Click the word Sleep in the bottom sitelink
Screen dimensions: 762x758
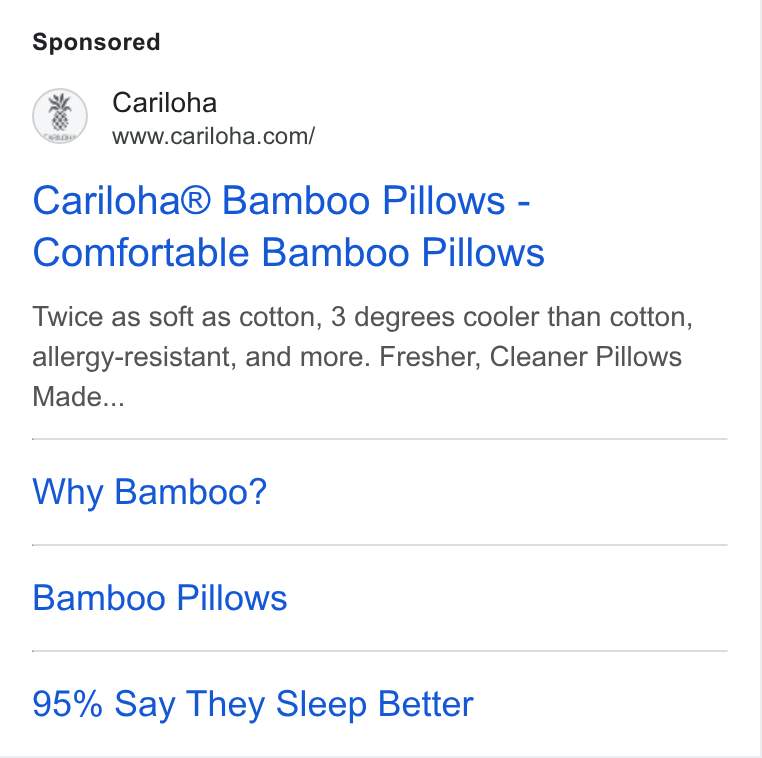[x=321, y=705]
